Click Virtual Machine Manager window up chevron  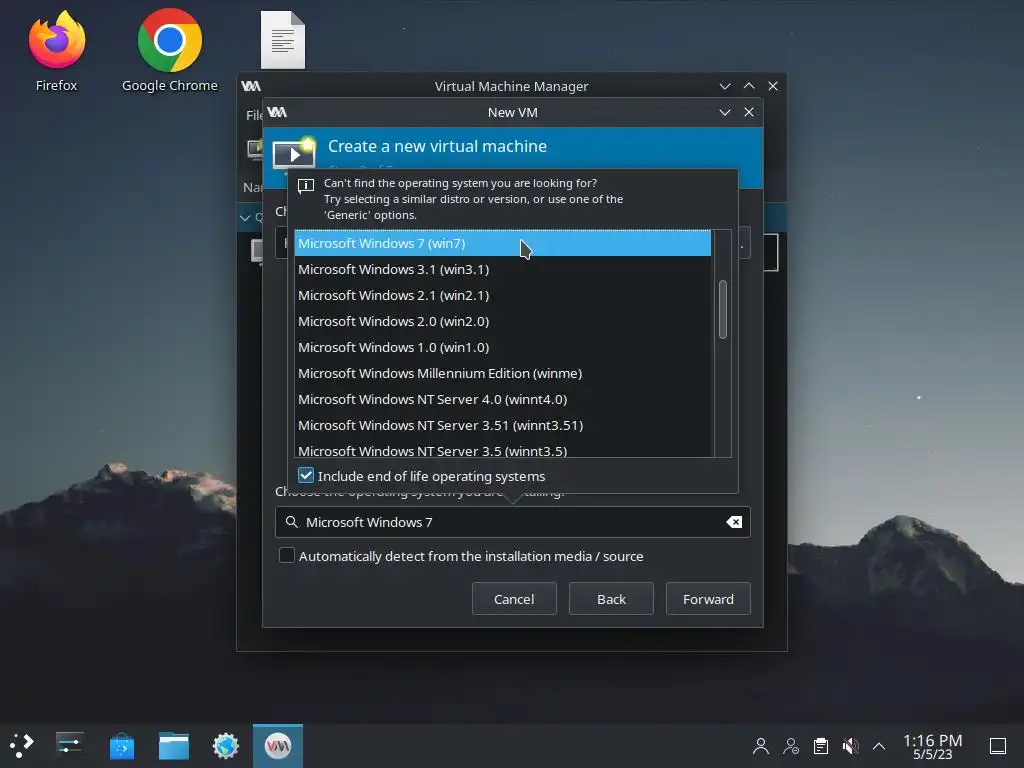point(749,86)
